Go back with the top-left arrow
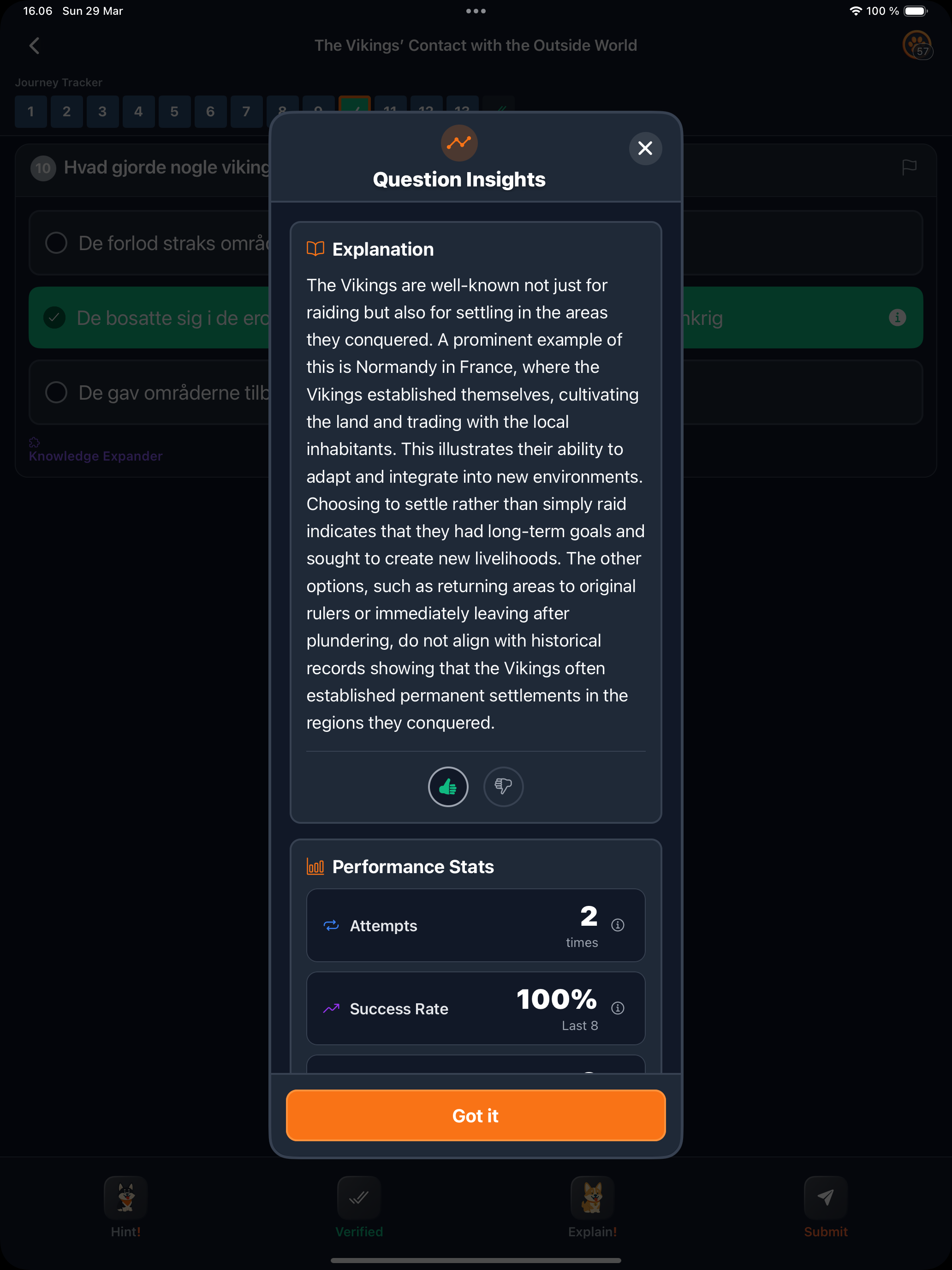 point(35,46)
